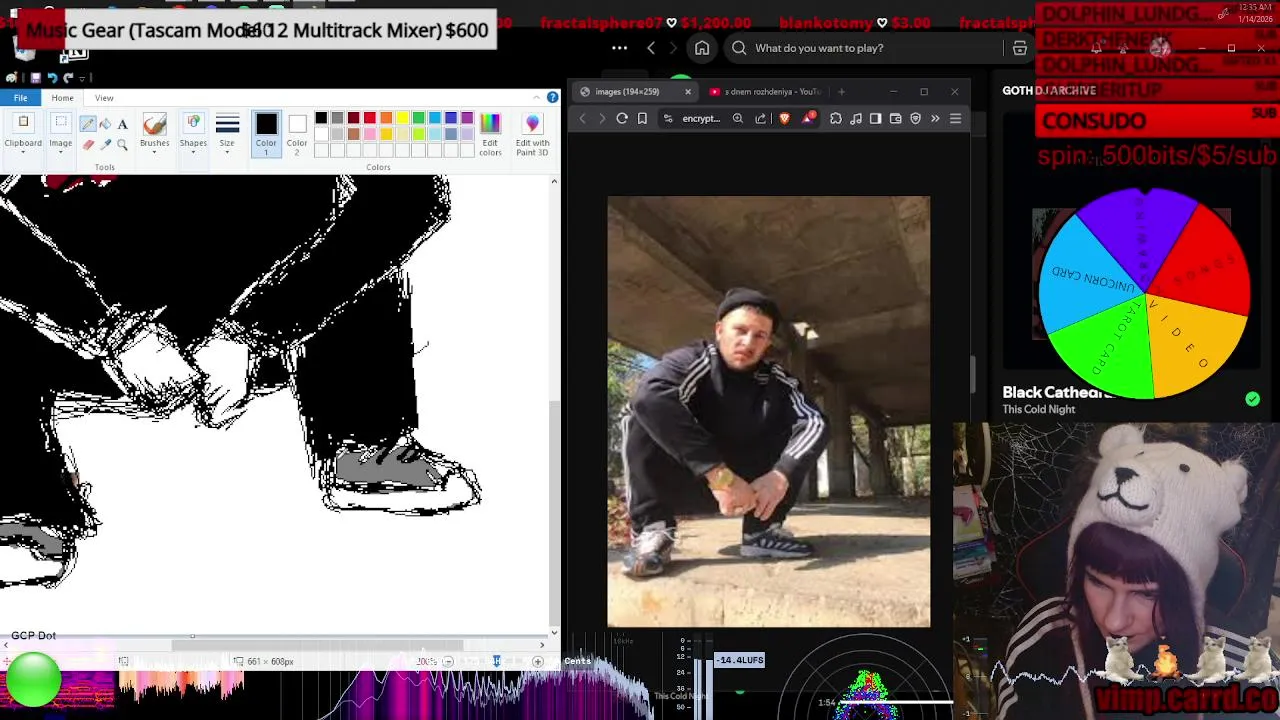
Task: Click browser address bar encrypt… text
Action: (x=701, y=118)
